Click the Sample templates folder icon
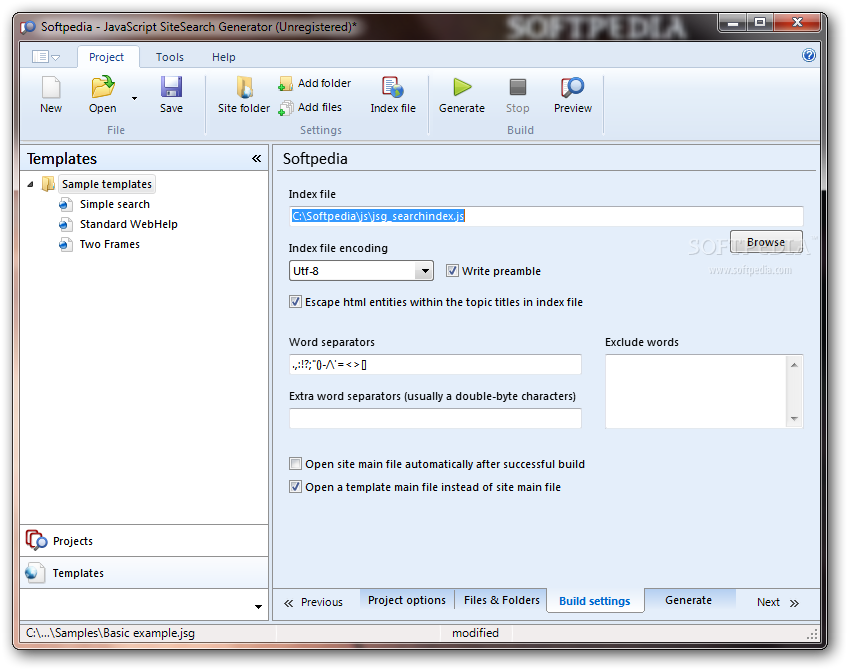The height and width of the screenshot is (670, 848). (48, 184)
